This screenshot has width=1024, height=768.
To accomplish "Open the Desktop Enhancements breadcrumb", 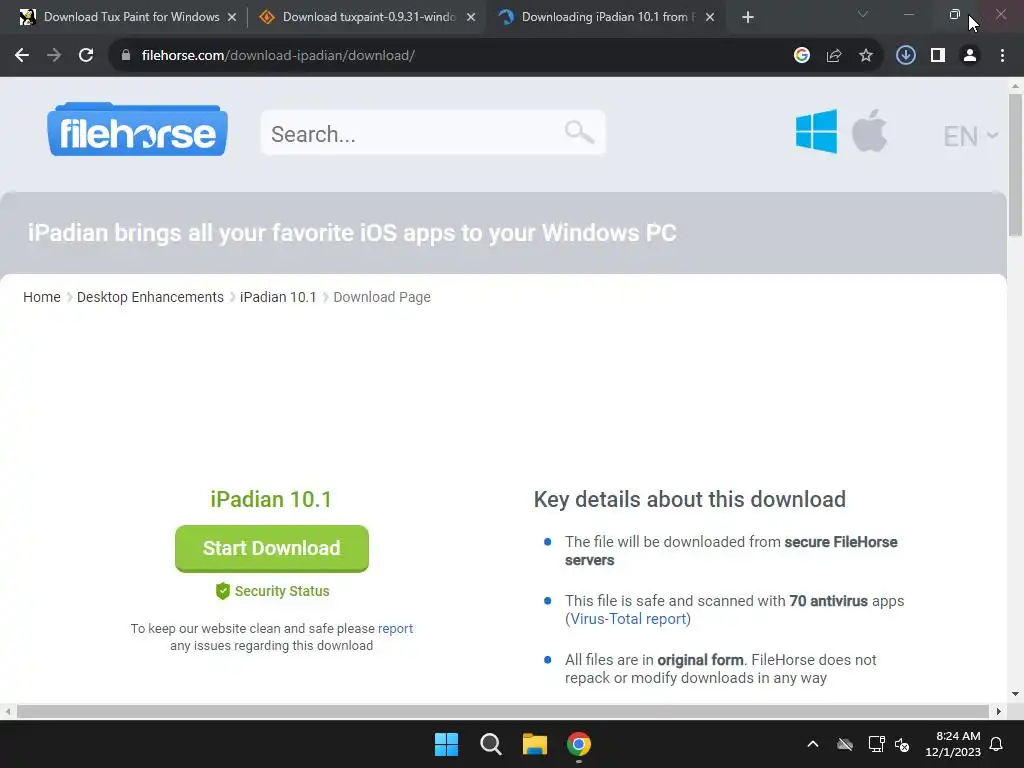I will click(x=150, y=297).
